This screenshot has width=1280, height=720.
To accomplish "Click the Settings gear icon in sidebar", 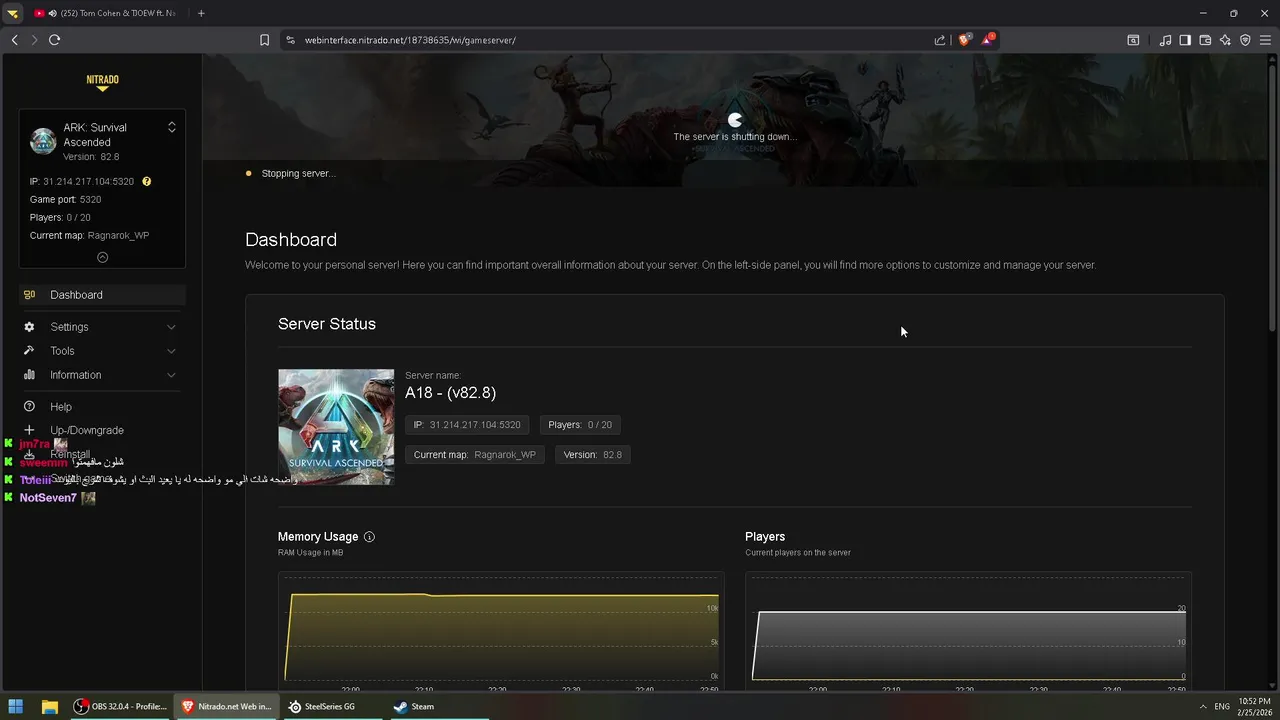I will point(29,327).
